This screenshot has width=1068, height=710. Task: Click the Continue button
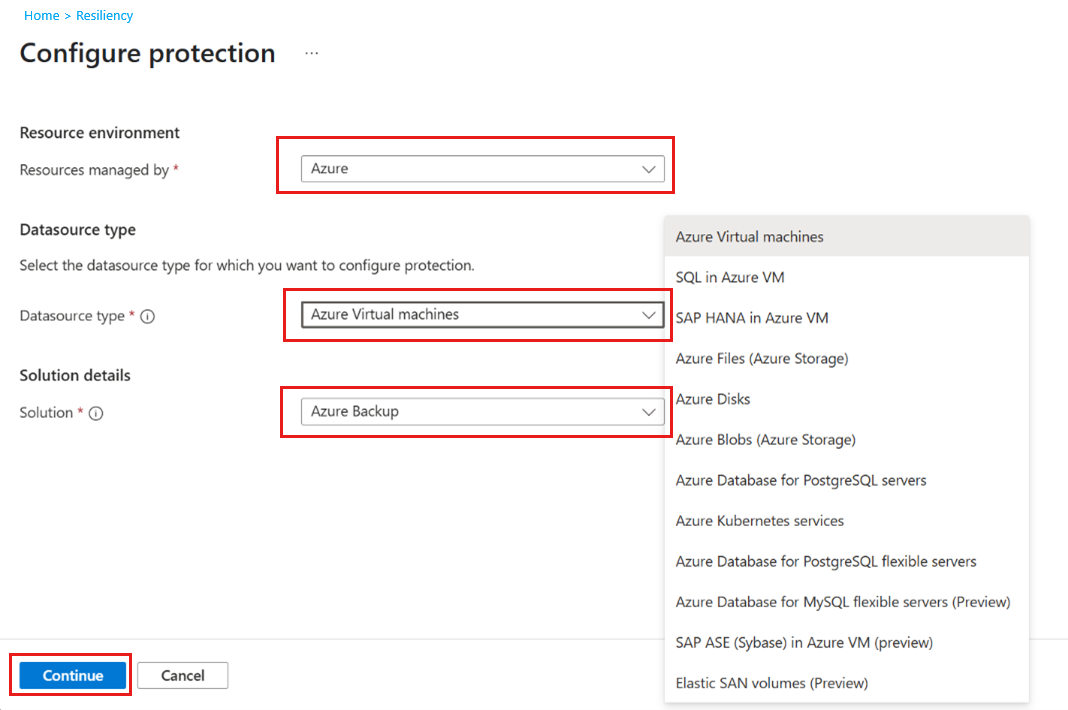[x=73, y=675]
